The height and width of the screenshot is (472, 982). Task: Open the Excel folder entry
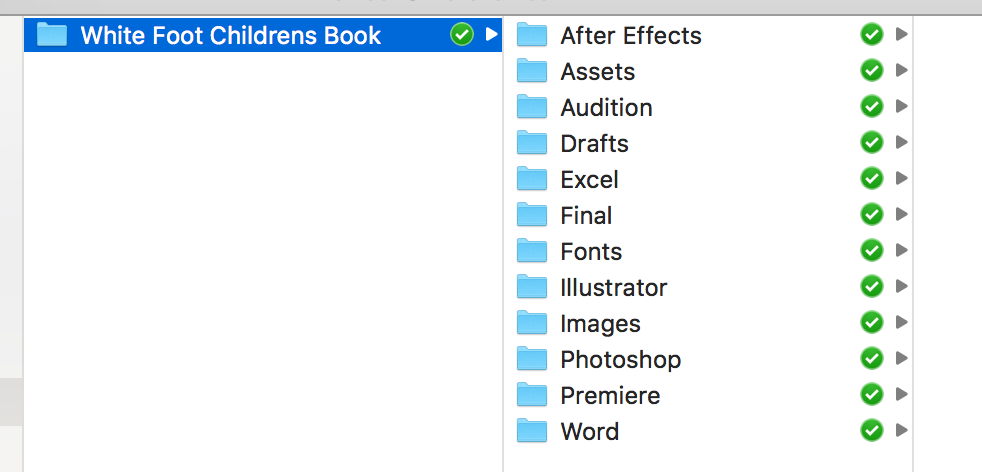tap(708, 179)
